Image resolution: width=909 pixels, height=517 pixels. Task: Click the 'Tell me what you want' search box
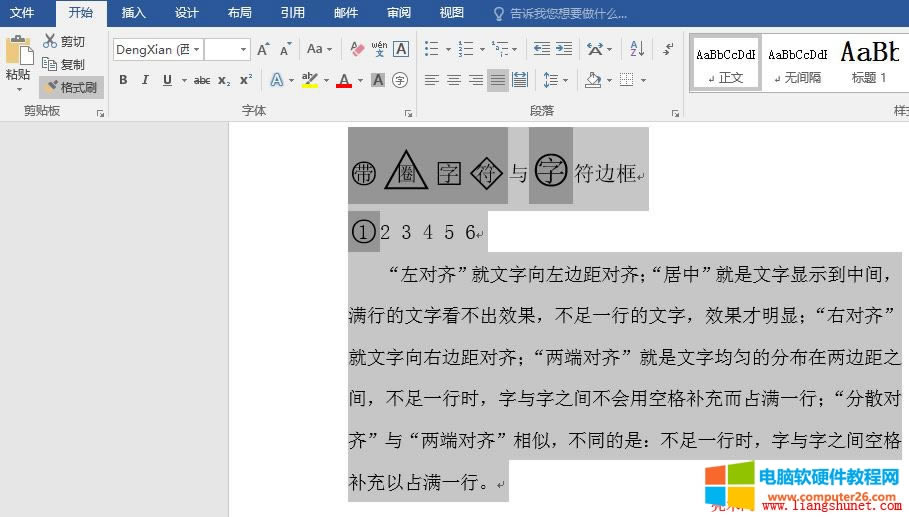point(568,14)
